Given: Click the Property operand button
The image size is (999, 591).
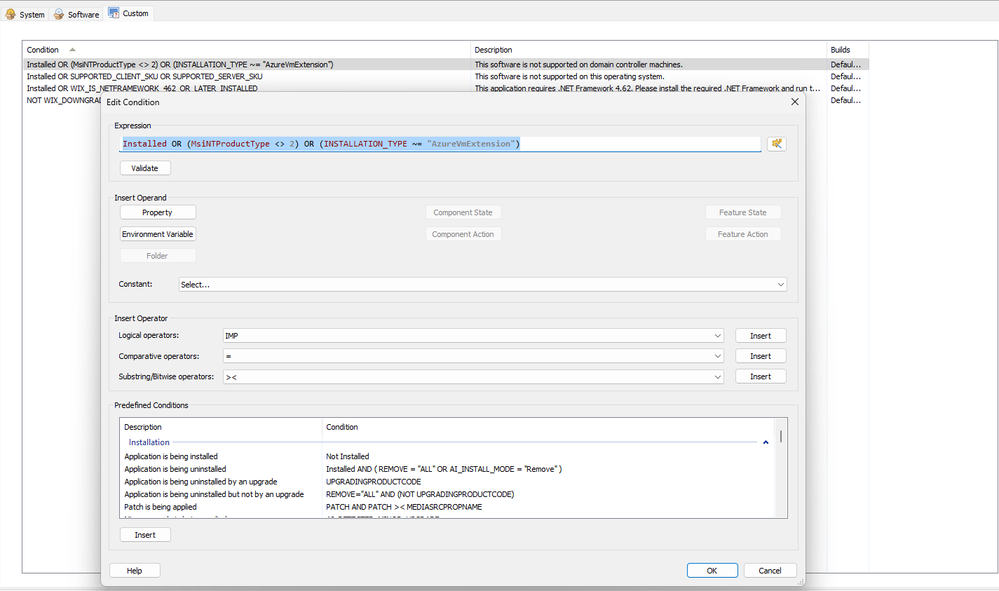Looking at the screenshot, I should pos(157,212).
